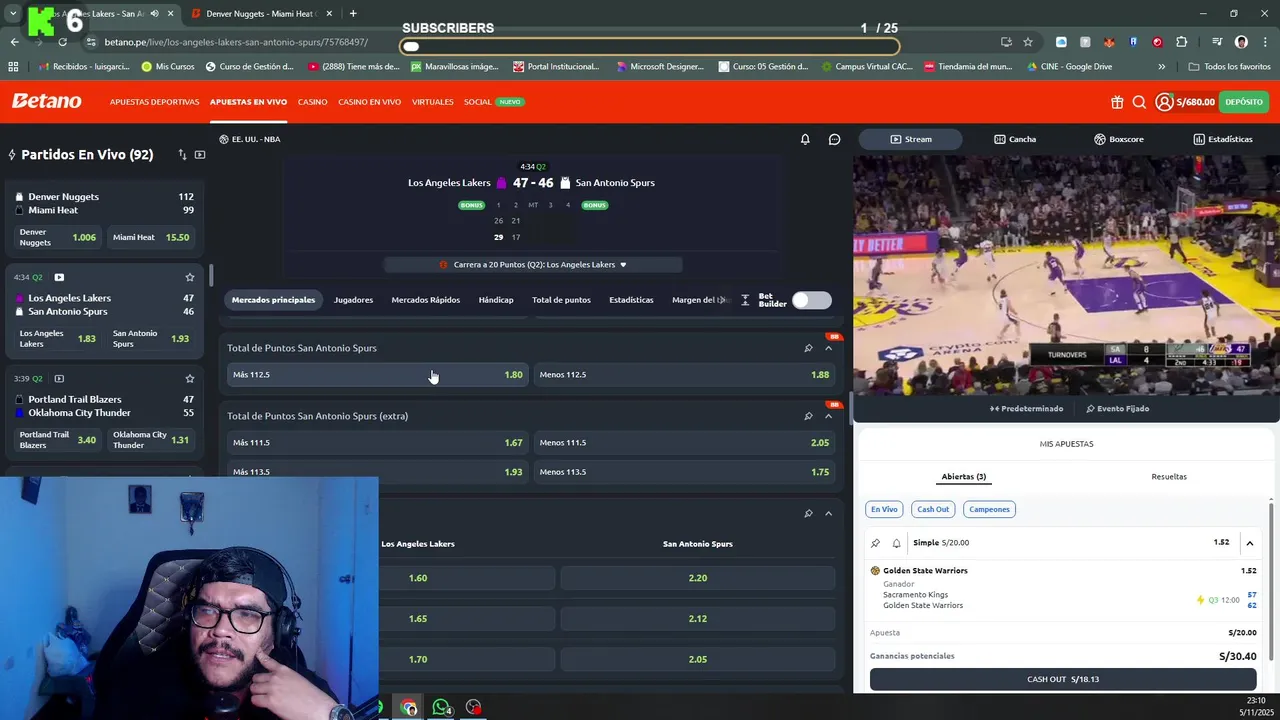
Task: Click the live matches list scrollbar
Action: [x=210, y=276]
